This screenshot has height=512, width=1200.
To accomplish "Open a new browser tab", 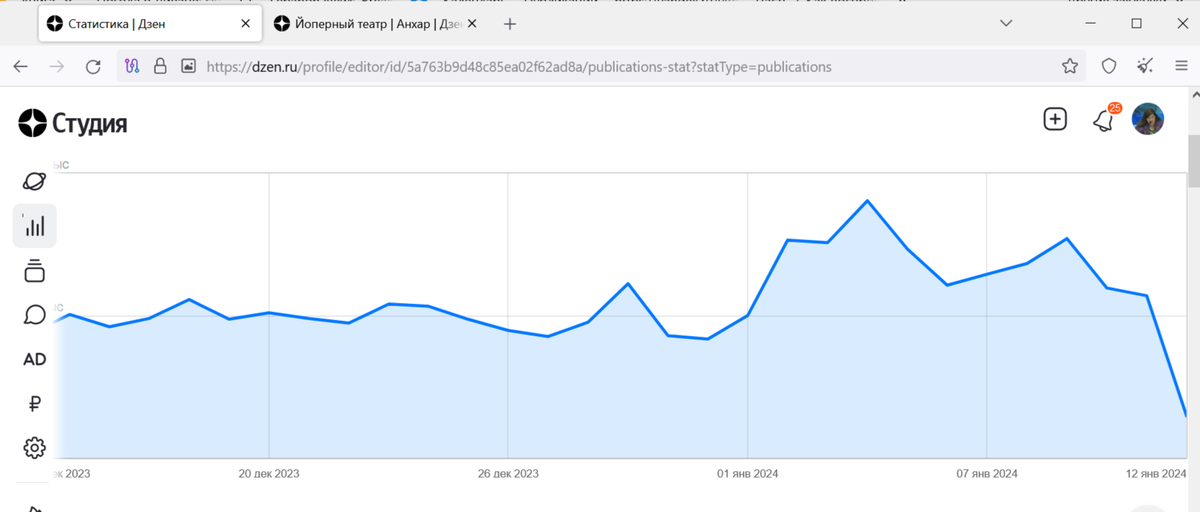I will (510, 23).
